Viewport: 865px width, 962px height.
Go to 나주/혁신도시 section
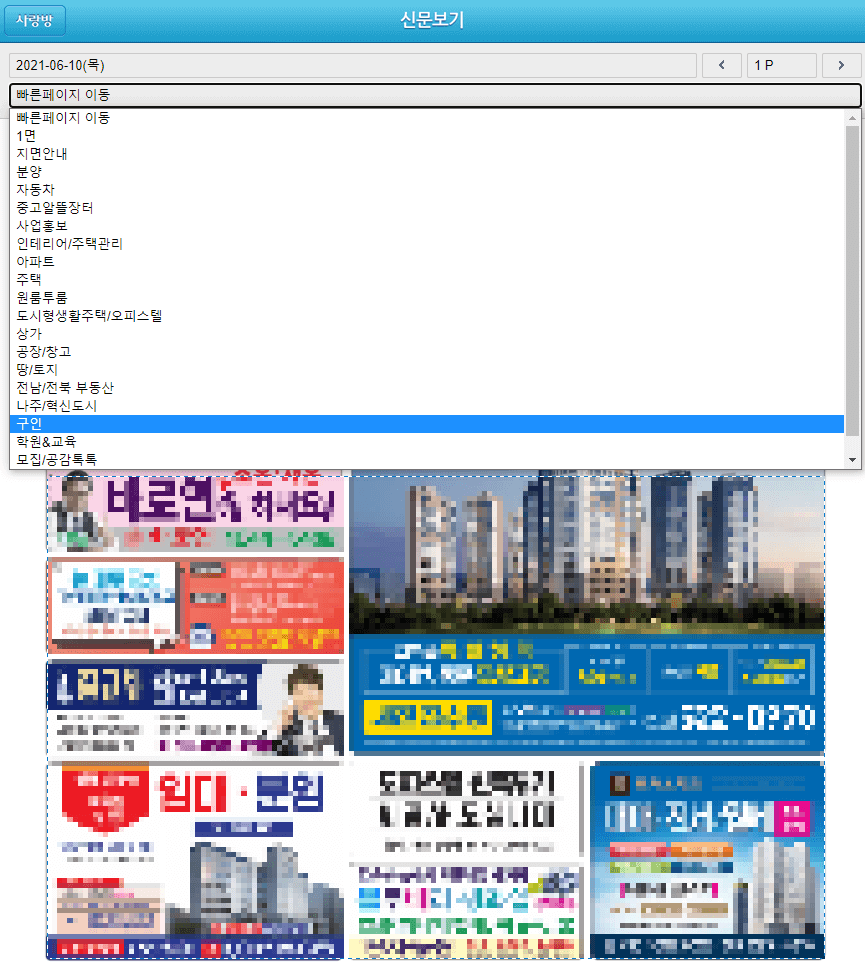coord(426,406)
